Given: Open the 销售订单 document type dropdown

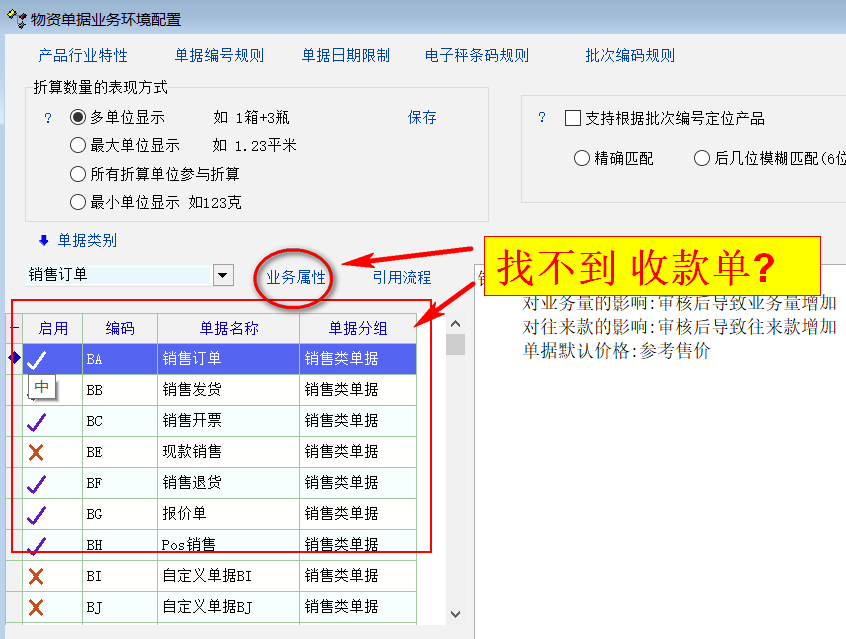Looking at the screenshot, I should tap(223, 275).
